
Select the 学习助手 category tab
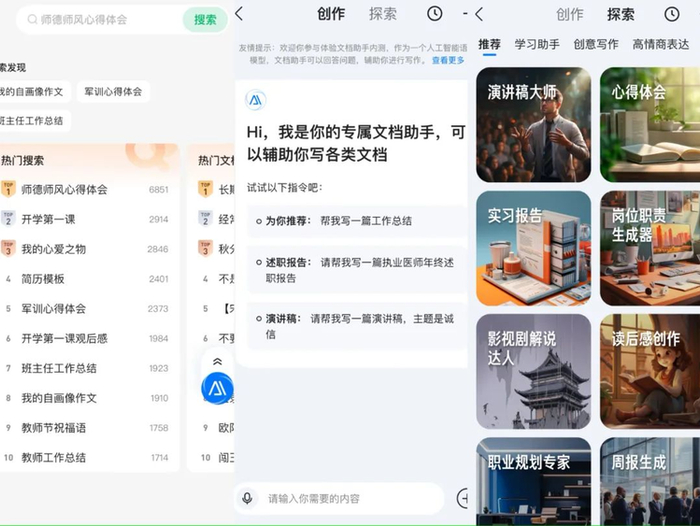(537, 45)
